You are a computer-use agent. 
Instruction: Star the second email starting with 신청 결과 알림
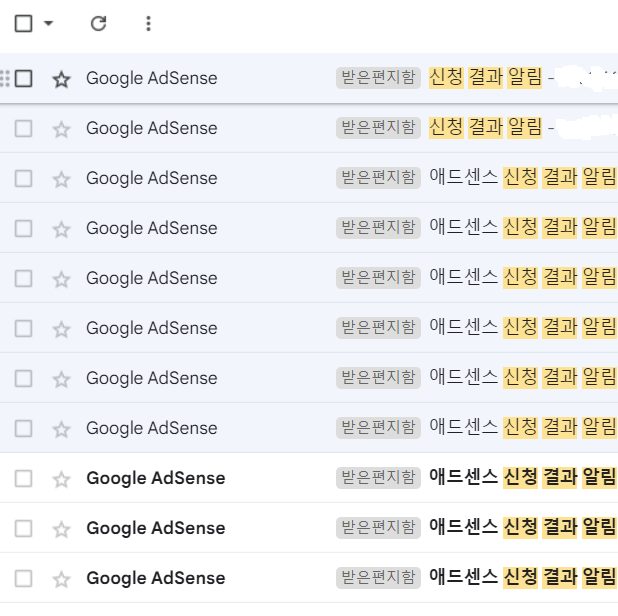61,129
